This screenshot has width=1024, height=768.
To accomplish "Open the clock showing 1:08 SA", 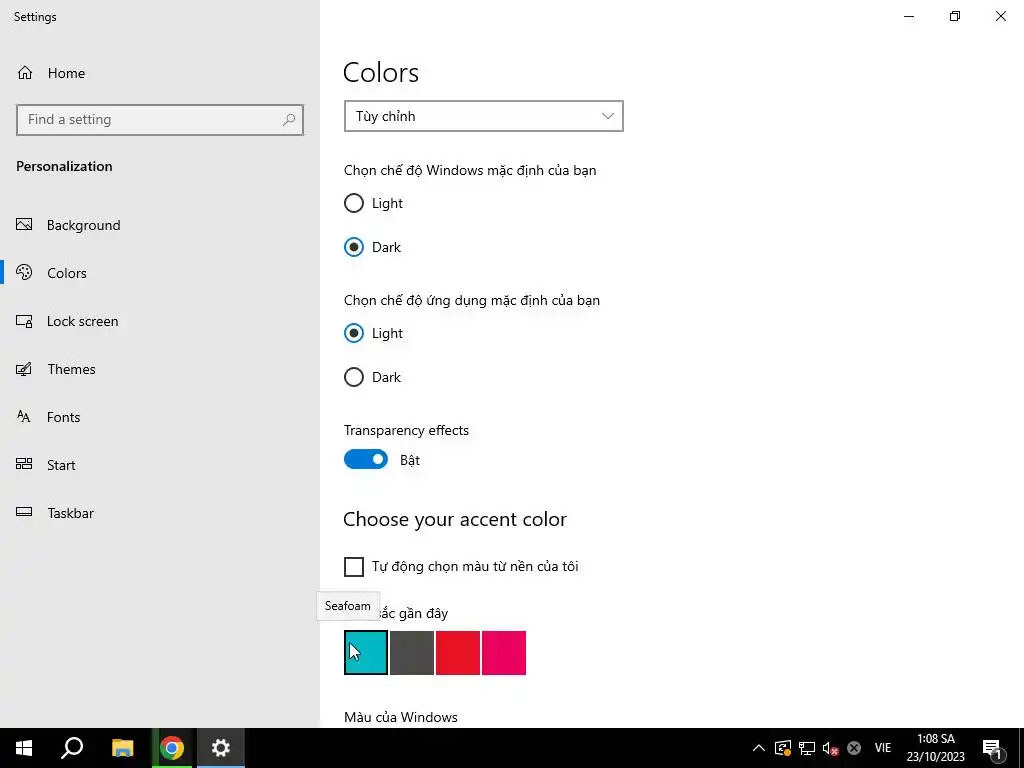I will click(x=935, y=748).
